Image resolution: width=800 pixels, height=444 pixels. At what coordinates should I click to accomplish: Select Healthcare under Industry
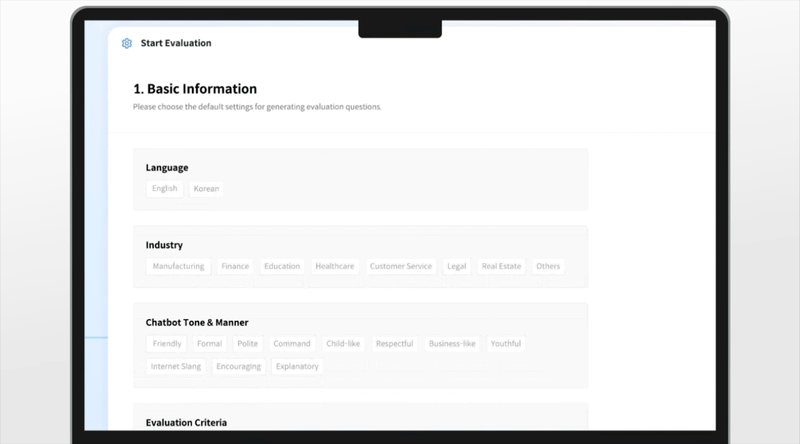[x=335, y=266]
